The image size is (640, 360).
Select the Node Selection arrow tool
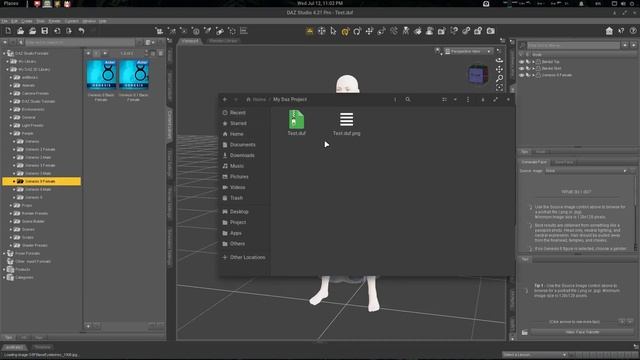(x=333, y=31)
